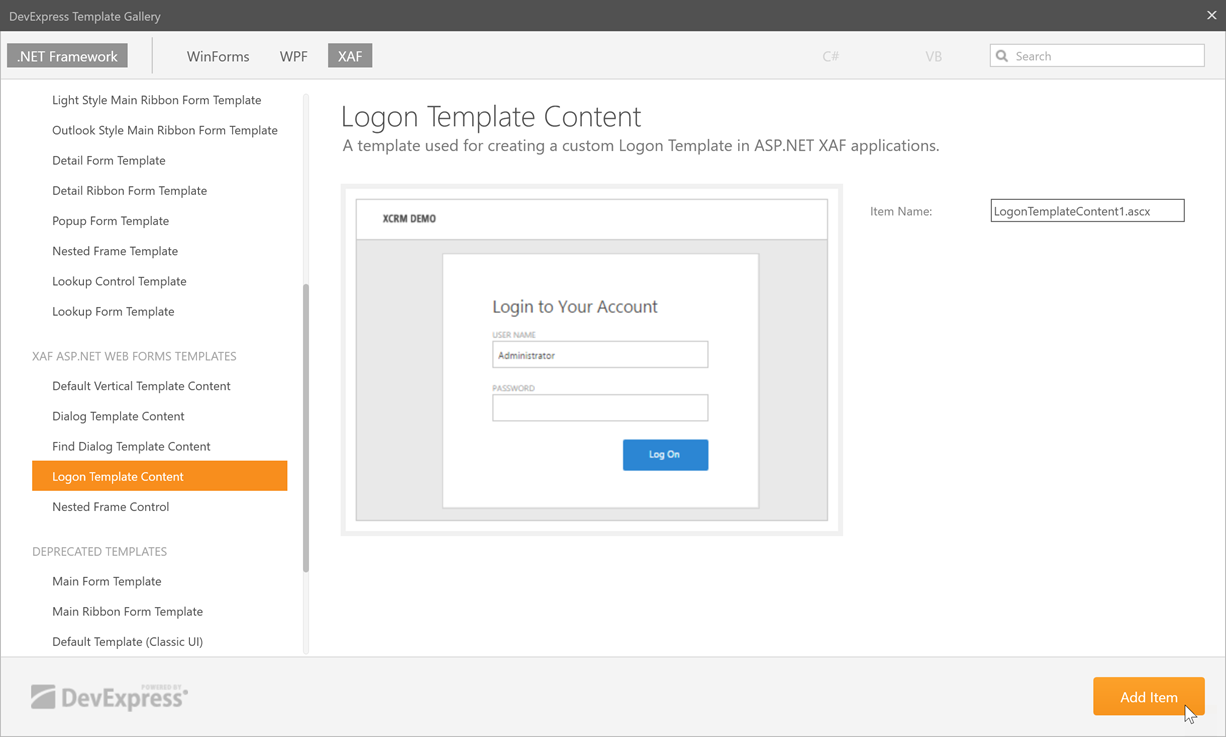Choose the VB language option
1226x738 pixels.
(934, 56)
